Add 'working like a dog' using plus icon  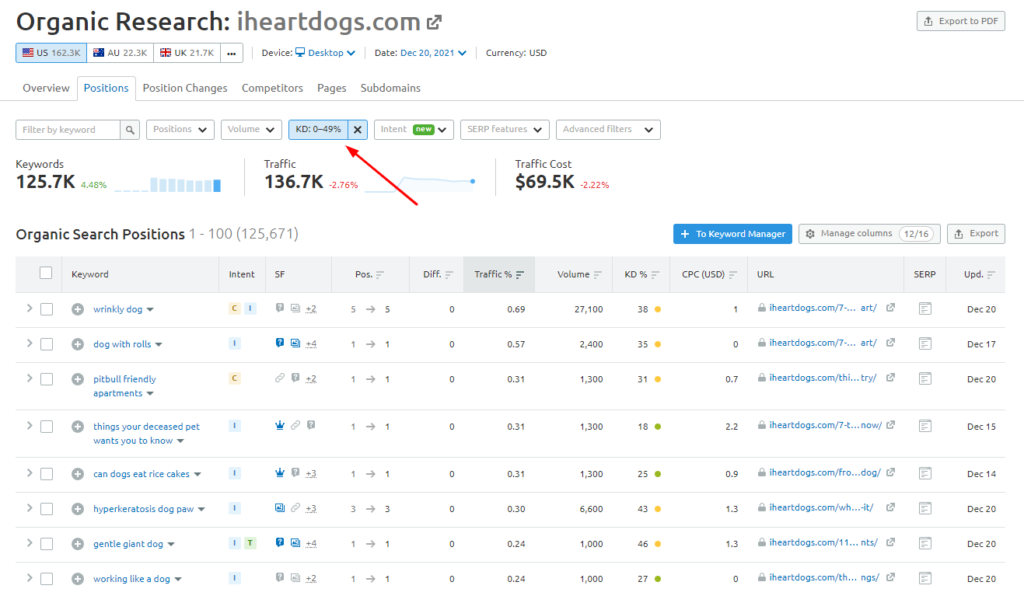click(x=78, y=579)
